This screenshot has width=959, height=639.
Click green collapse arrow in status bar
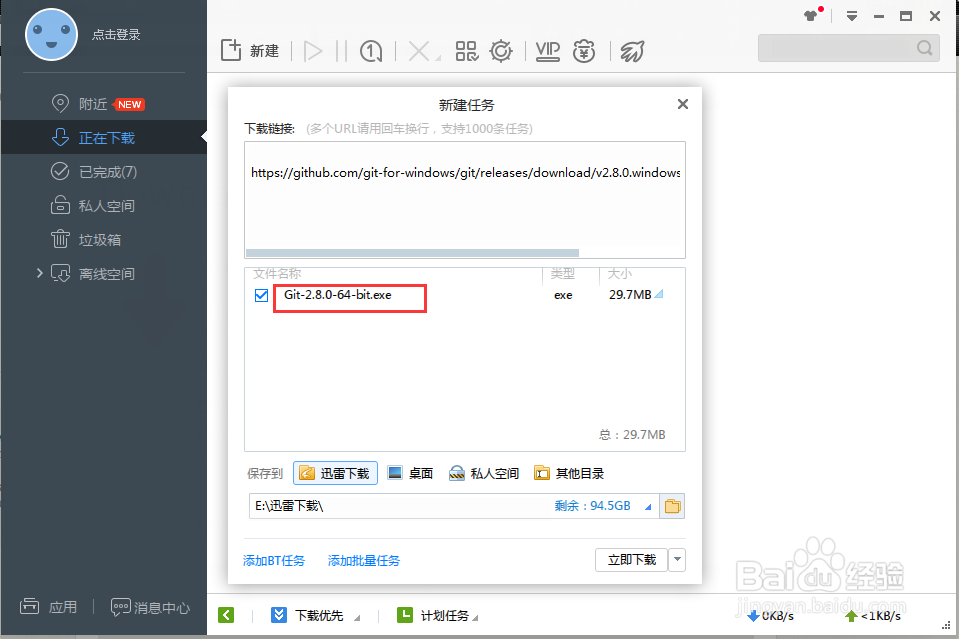(226, 615)
